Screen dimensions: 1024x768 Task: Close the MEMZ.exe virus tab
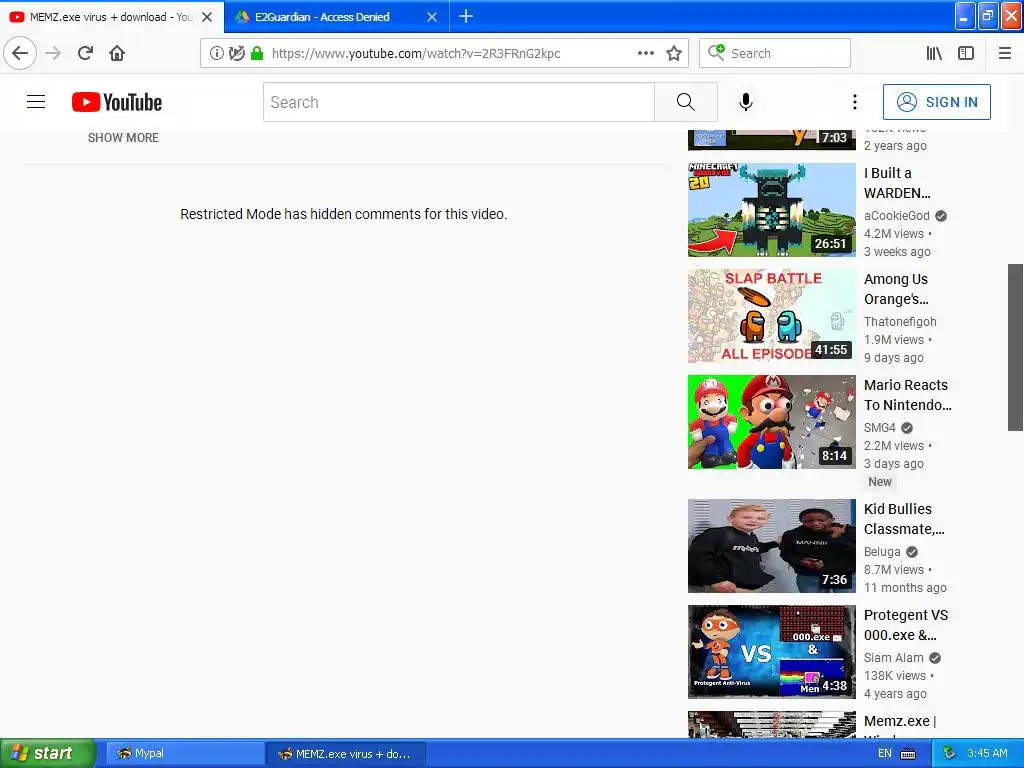coord(207,17)
